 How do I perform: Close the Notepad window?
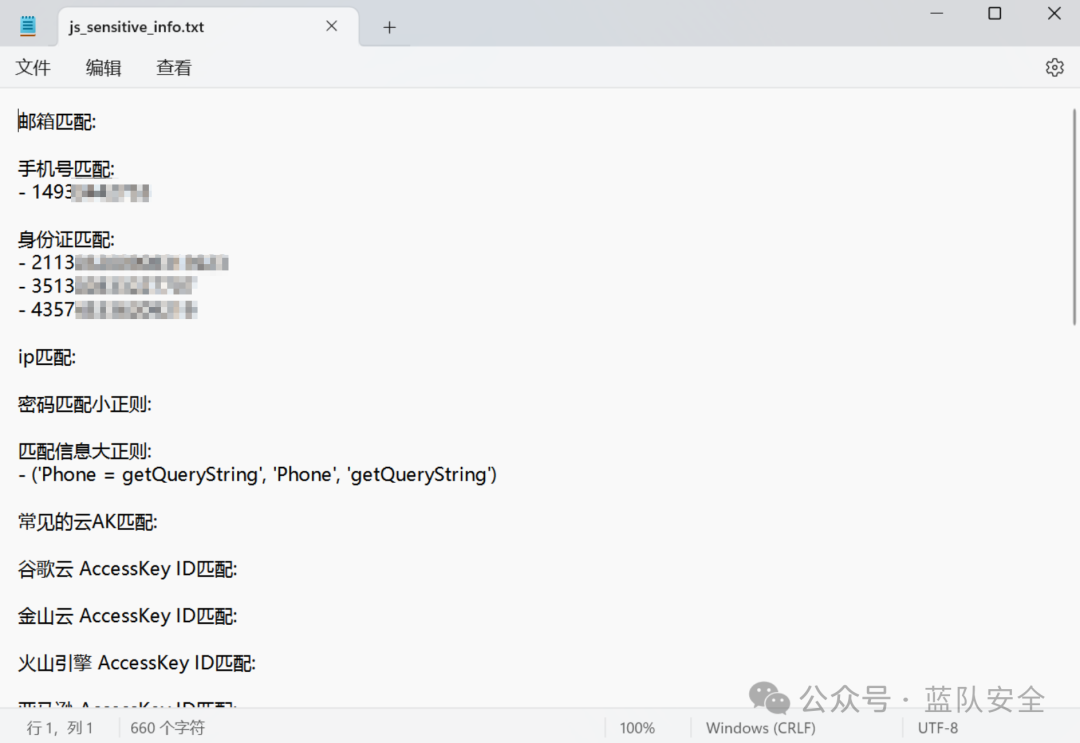coord(1054,13)
